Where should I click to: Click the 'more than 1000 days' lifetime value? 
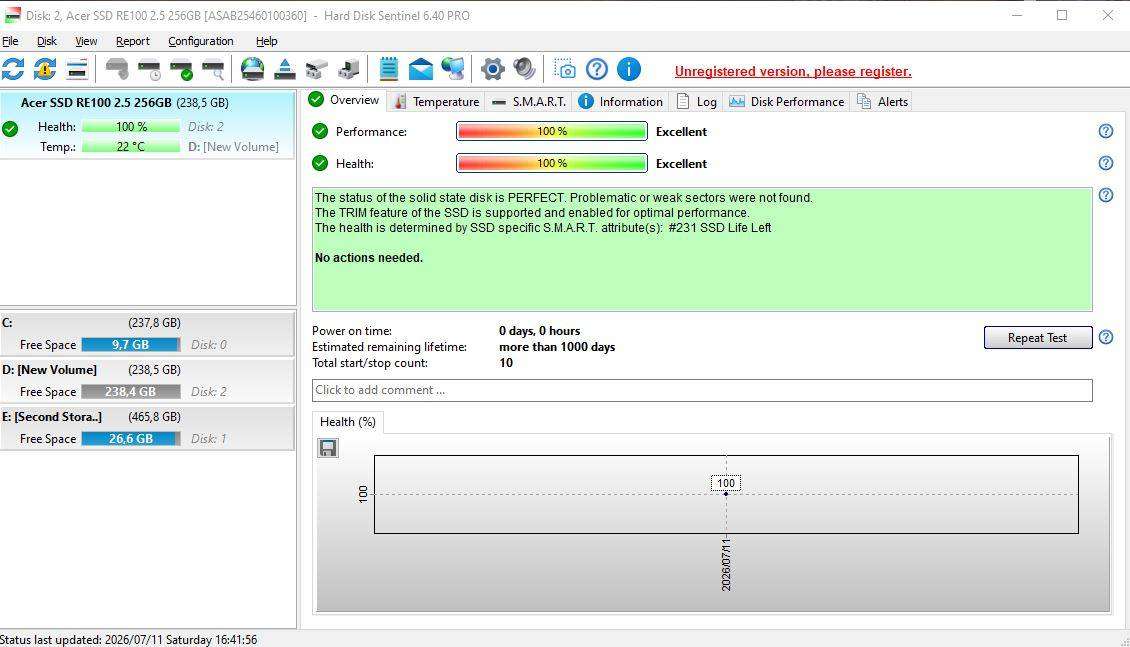click(x=557, y=347)
